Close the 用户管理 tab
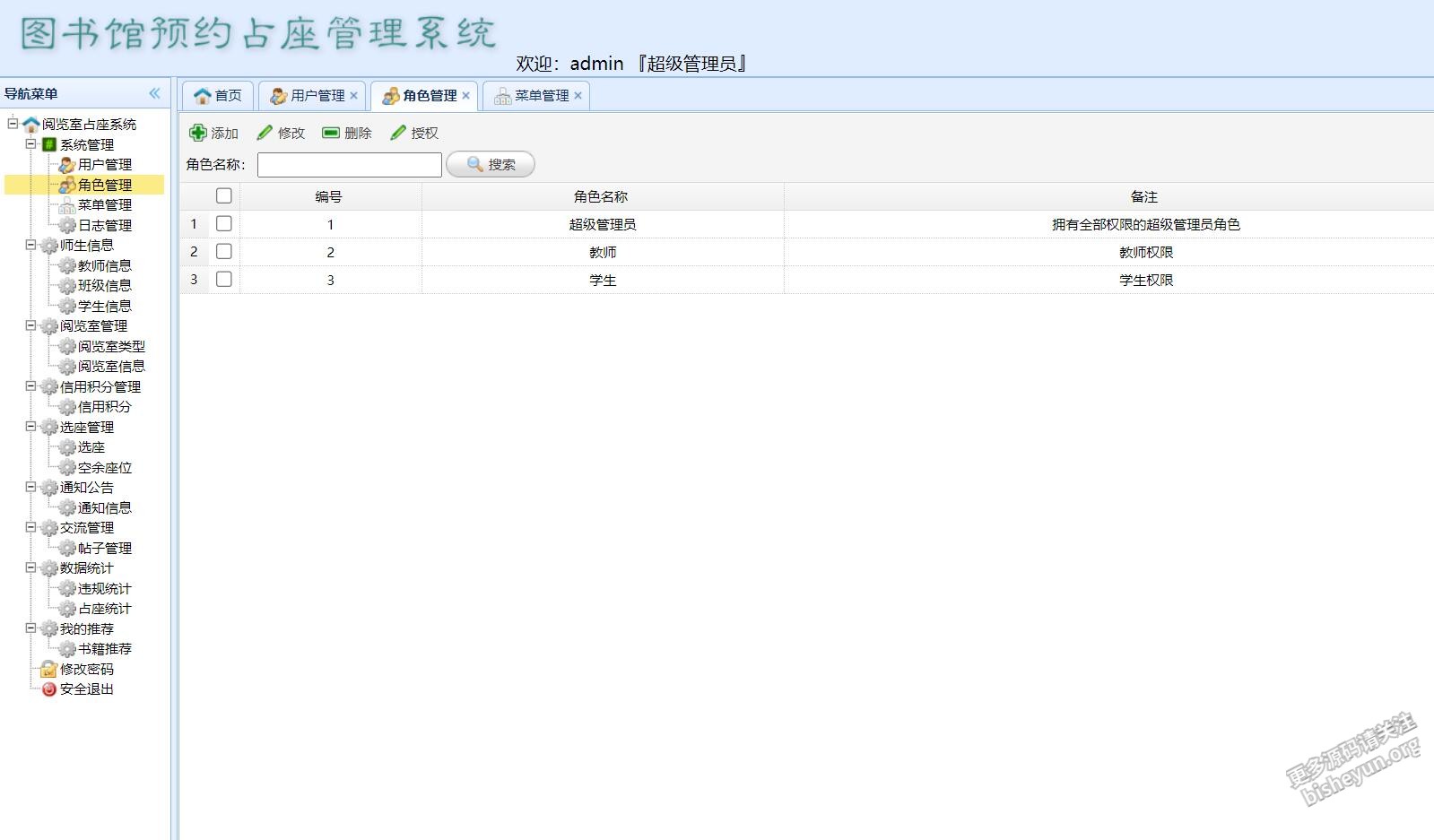Screen dimensions: 1434x840 coord(354,96)
